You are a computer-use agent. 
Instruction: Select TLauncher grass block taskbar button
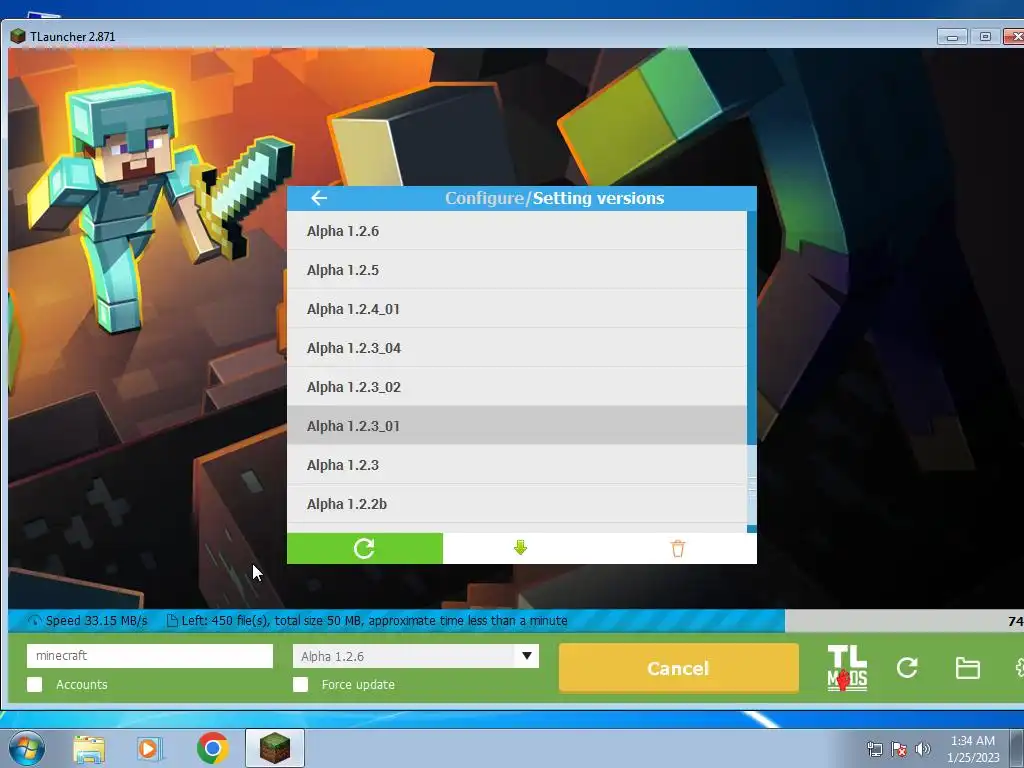pos(275,748)
